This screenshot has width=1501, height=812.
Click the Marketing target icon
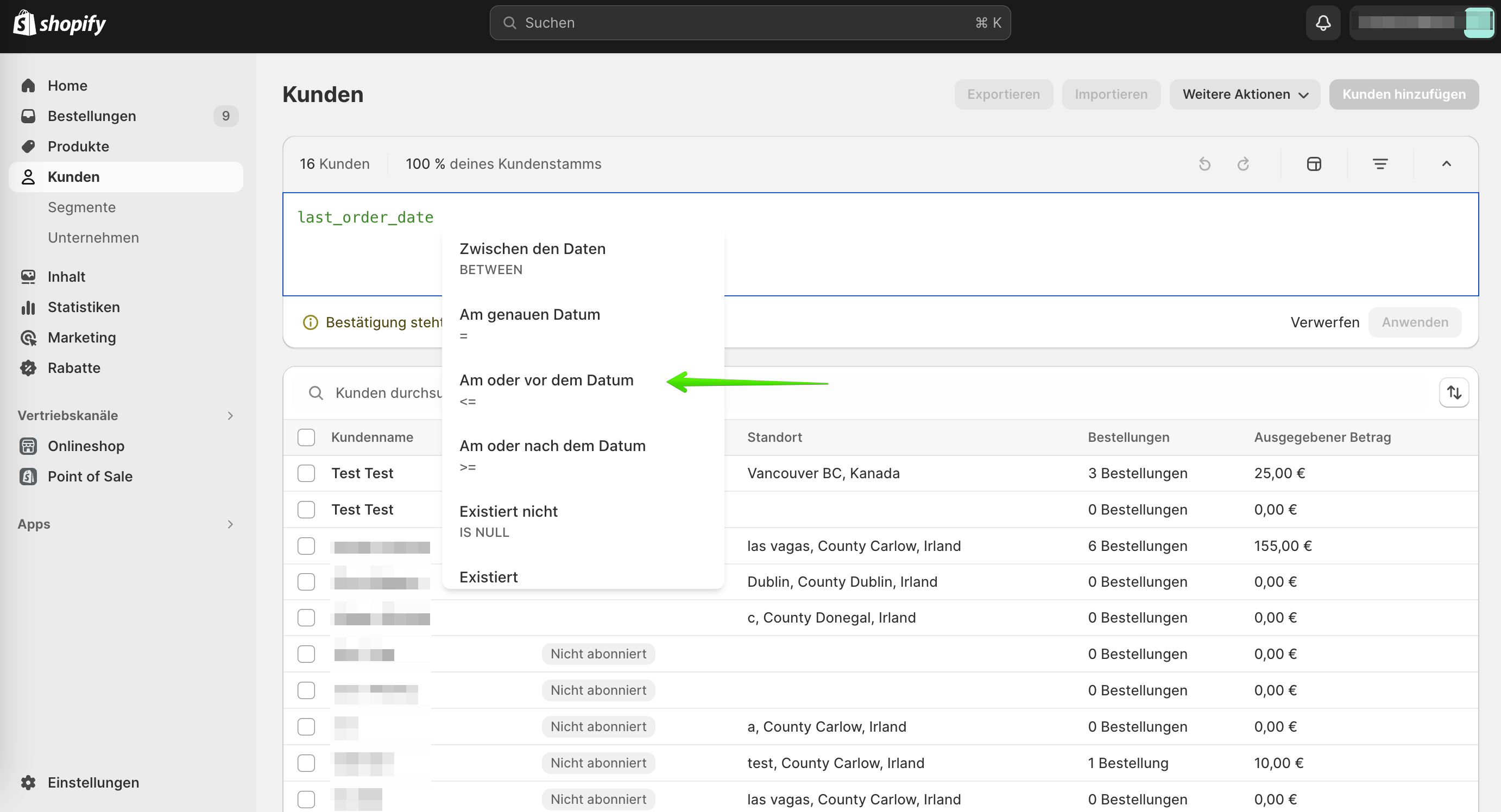28,337
